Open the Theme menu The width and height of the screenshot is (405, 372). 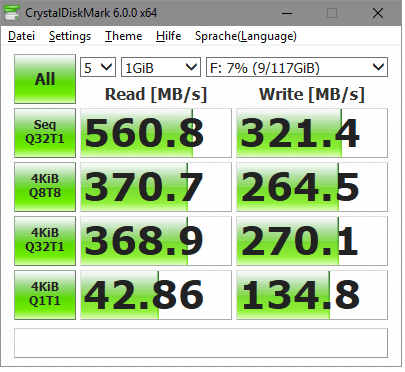(x=123, y=36)
